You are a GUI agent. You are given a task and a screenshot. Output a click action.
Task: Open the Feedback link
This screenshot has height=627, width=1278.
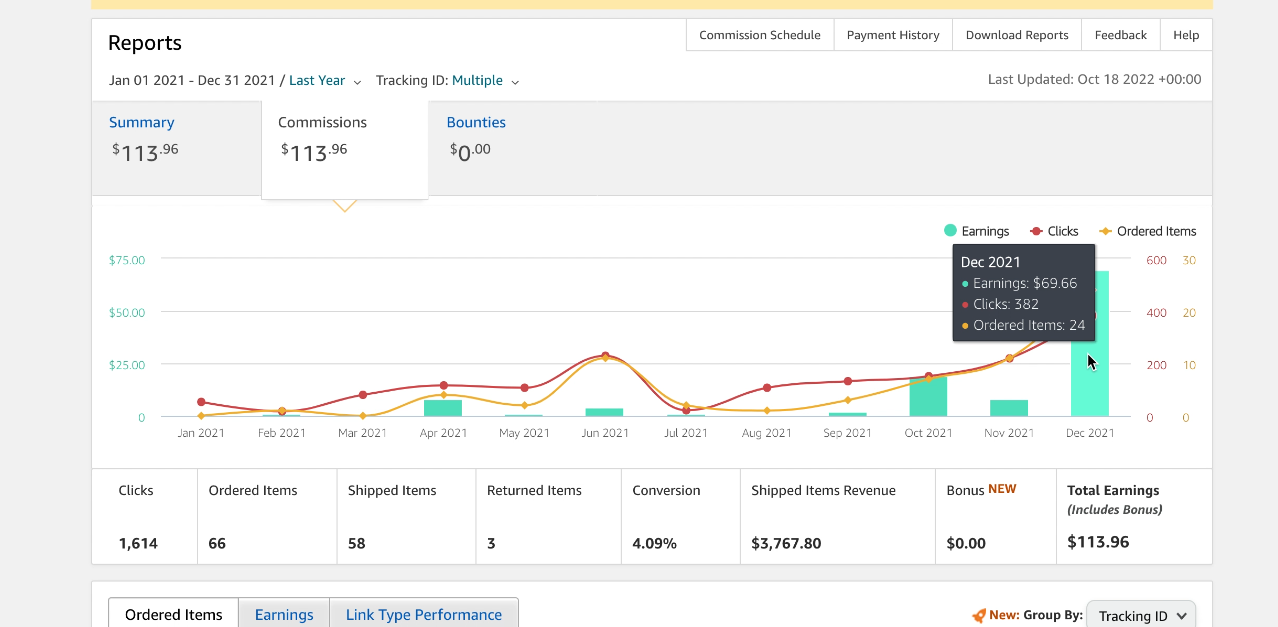(1121, 34)
